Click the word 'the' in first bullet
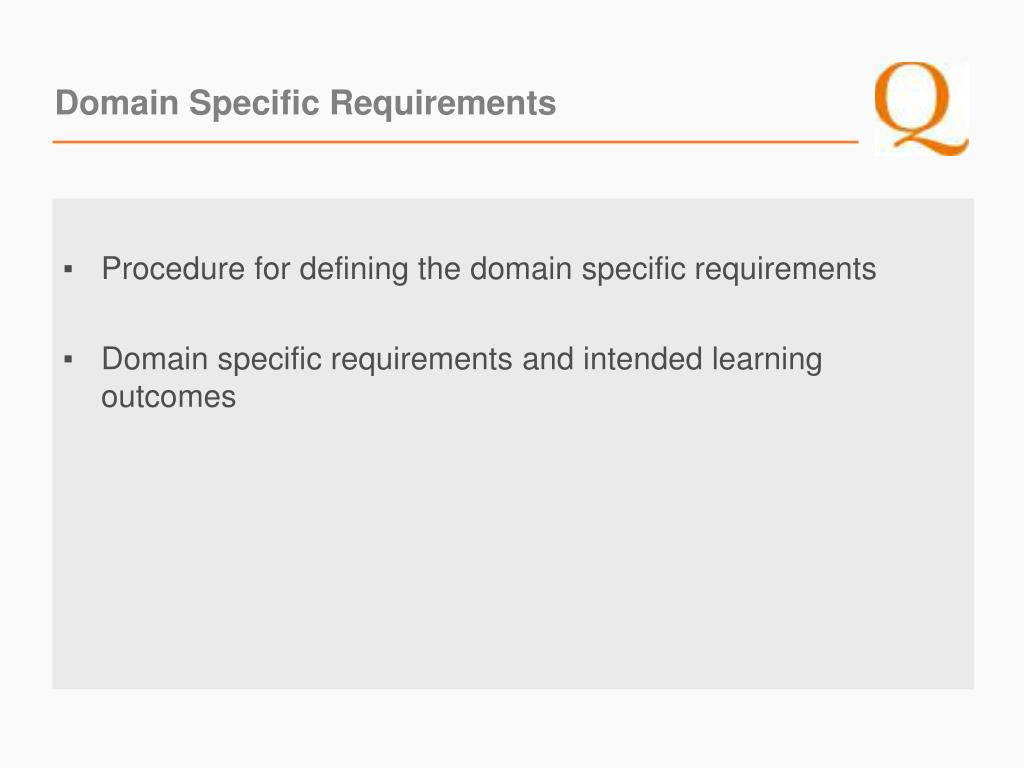Screen dimensions: 1024x768 pyautogui.click(x=439, y=268)
